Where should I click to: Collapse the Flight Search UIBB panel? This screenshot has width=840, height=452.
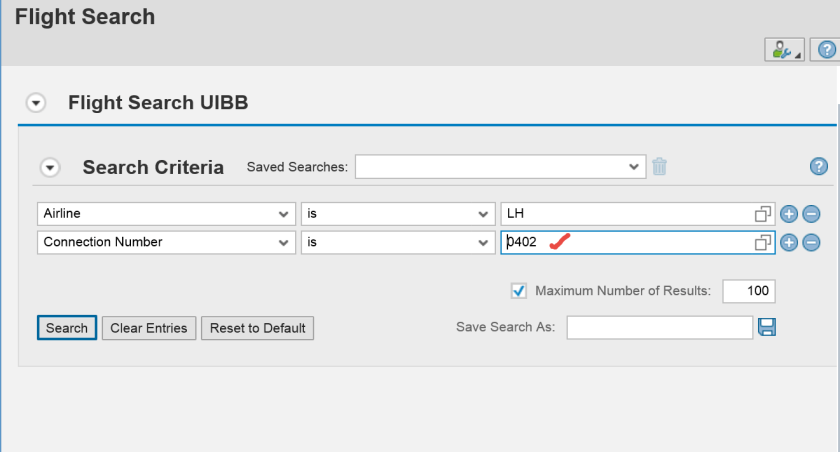(37, 103)
